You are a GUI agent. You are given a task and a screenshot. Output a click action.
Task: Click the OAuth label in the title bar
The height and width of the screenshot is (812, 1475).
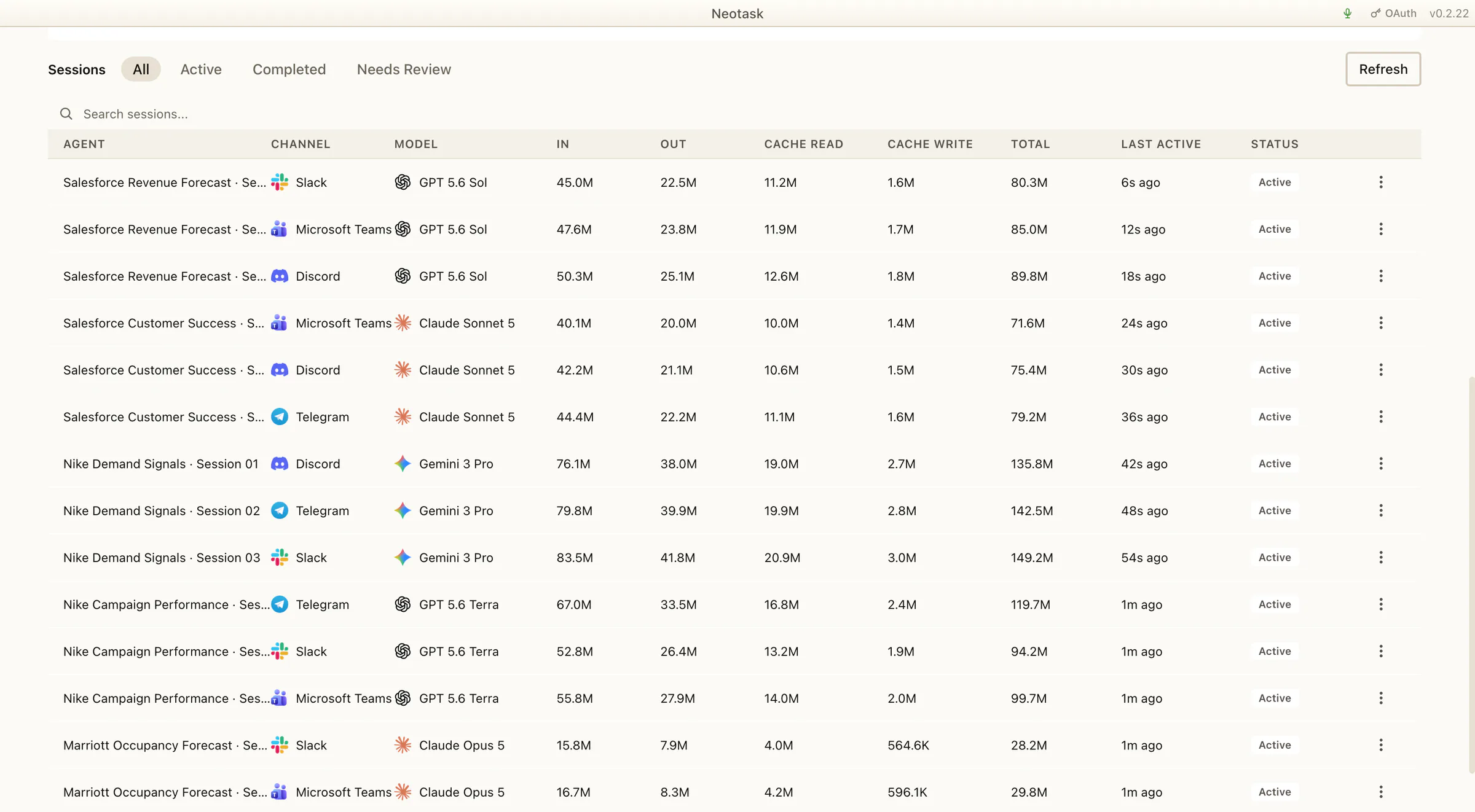1401,14
